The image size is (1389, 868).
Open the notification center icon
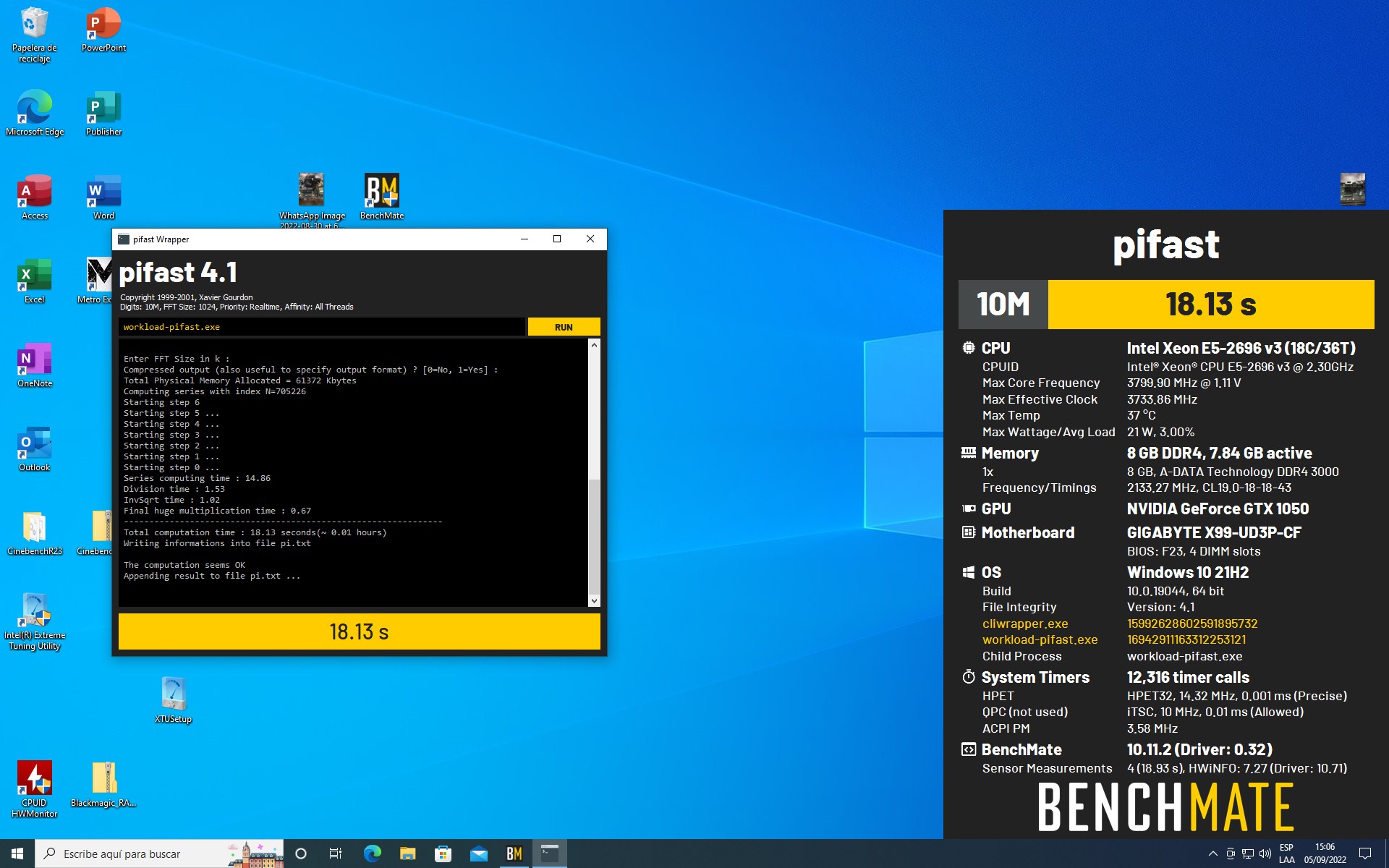click(x=1365, y=854)
